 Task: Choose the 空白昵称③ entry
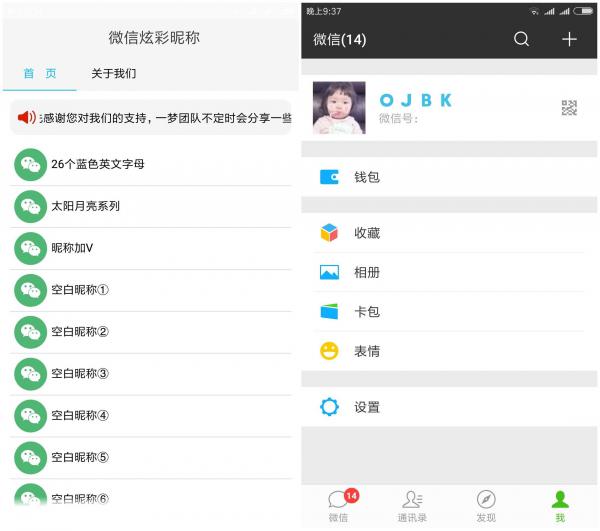[151, 374]
